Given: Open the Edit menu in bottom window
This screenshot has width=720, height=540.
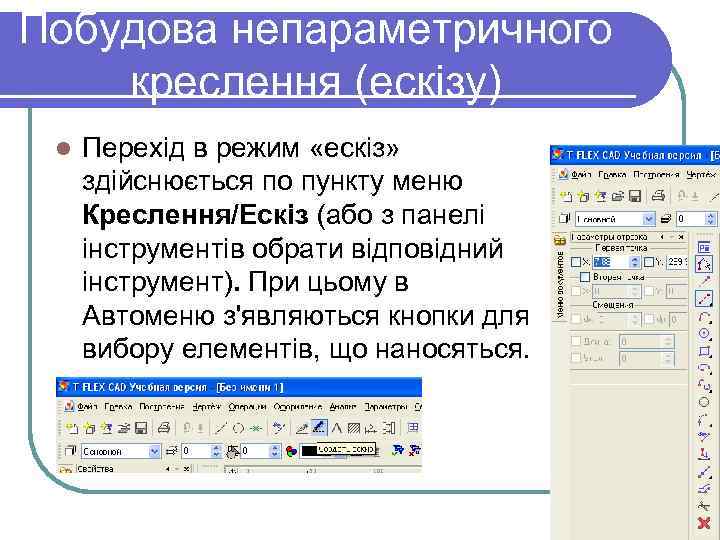Looking at the screenshot, I should click(x=118, y=407).
